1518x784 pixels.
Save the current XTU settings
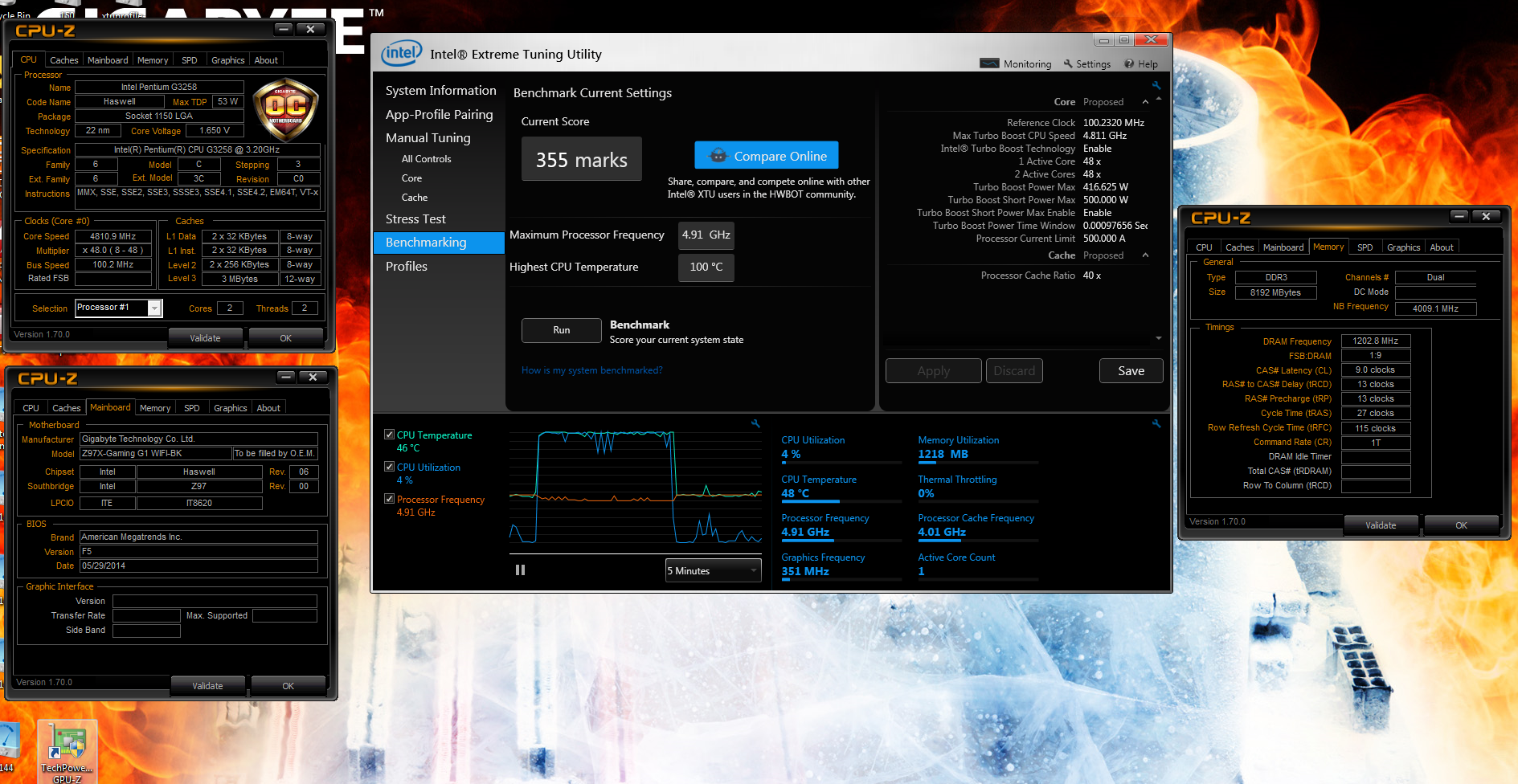tap(1131, 371)
